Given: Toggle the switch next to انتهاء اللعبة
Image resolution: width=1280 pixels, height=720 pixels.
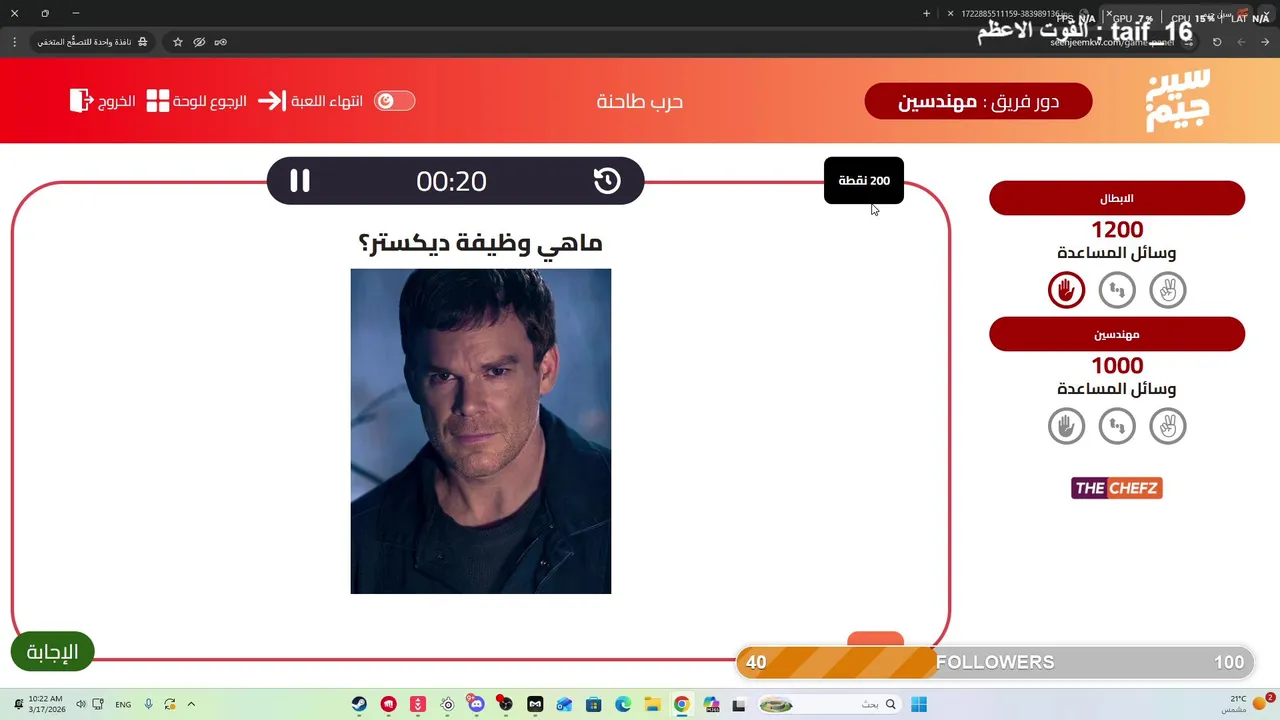Looking at the screenshot, I should point(394,101).
